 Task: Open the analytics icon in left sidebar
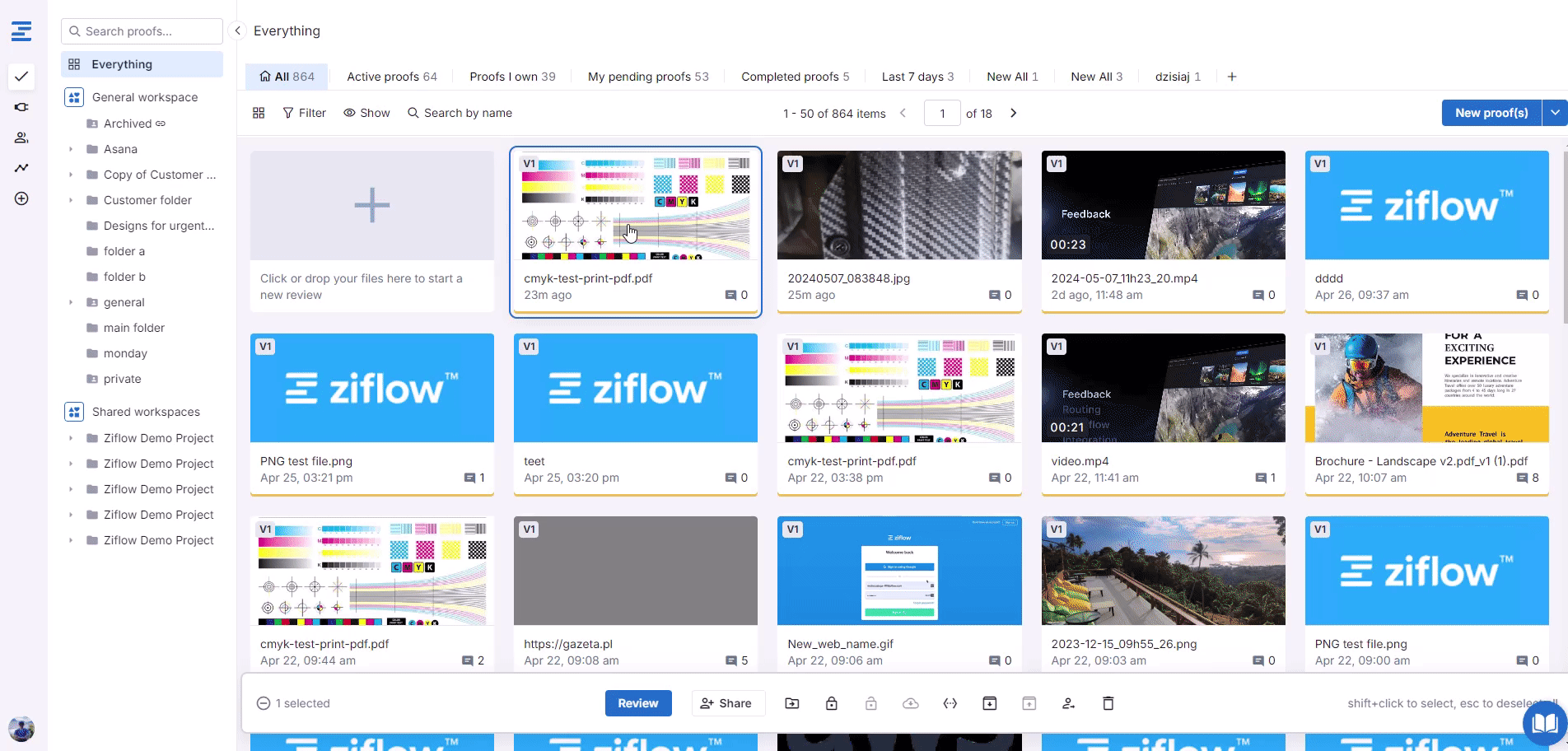[21, 168]
